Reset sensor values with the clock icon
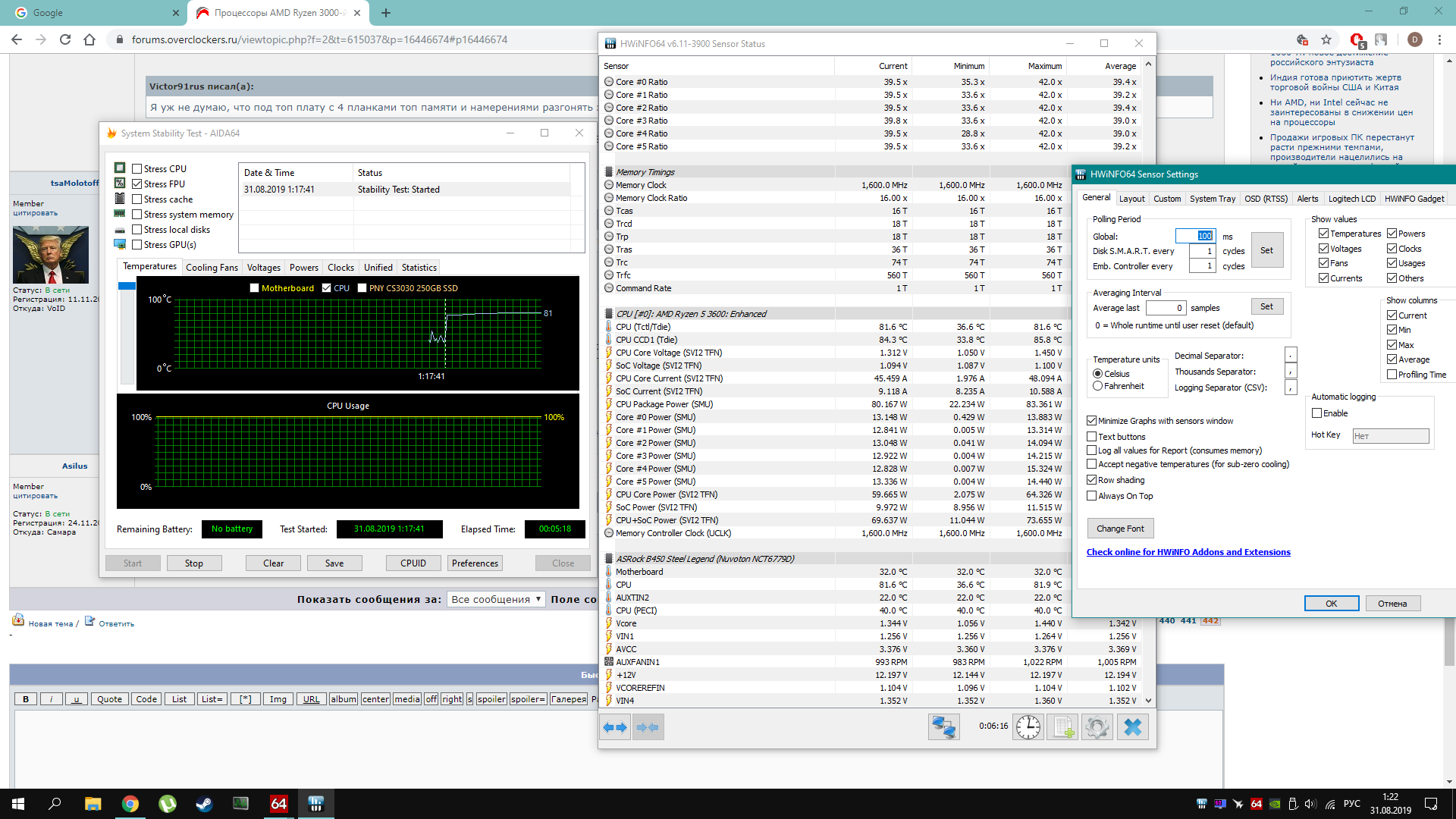The height and width of the screenshot is (819, 1456). click(x=1028, y=727)
